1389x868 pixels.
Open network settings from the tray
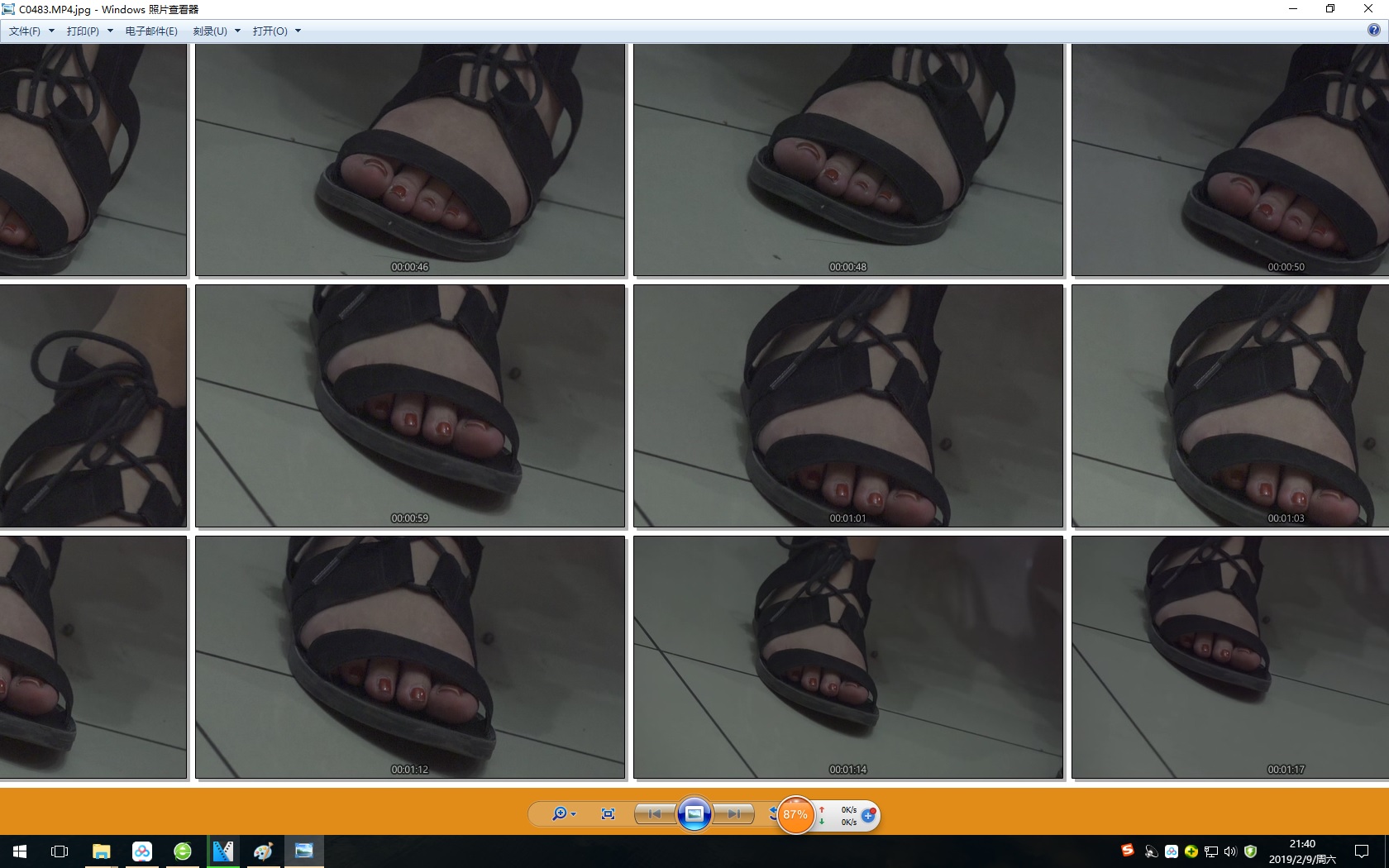coord(1211,851)
